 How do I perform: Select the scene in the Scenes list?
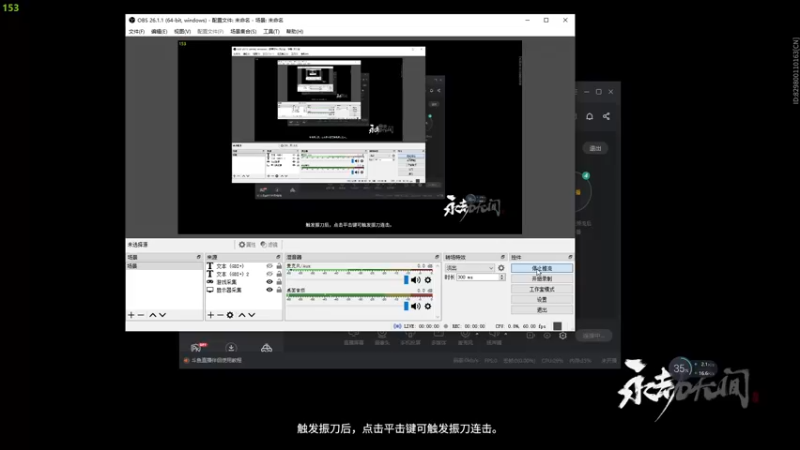[164, 266]
